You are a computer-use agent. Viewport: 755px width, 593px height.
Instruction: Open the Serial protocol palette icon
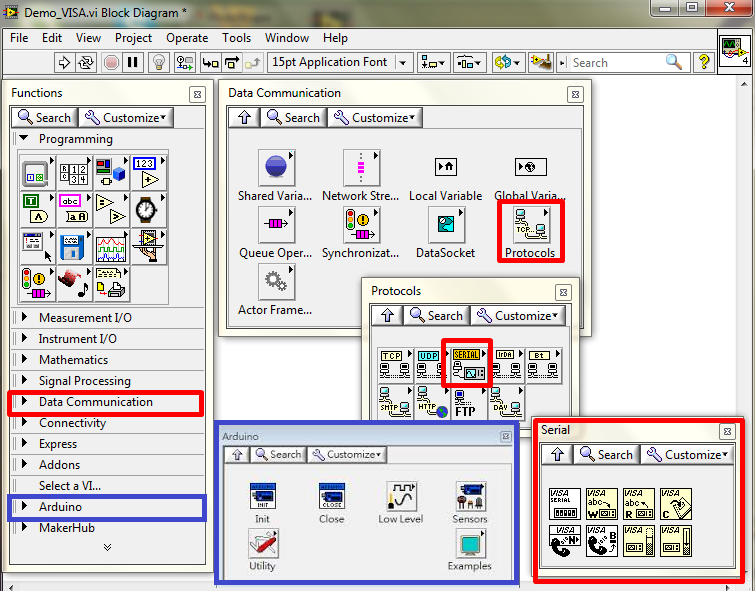coord(469,365)
